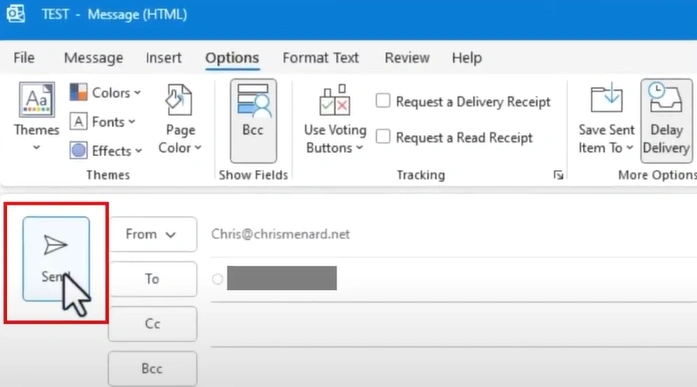697x387 pixels.
Task: Click the Chris@chrismenard.net sender address
Action: [x=280, y=234]
